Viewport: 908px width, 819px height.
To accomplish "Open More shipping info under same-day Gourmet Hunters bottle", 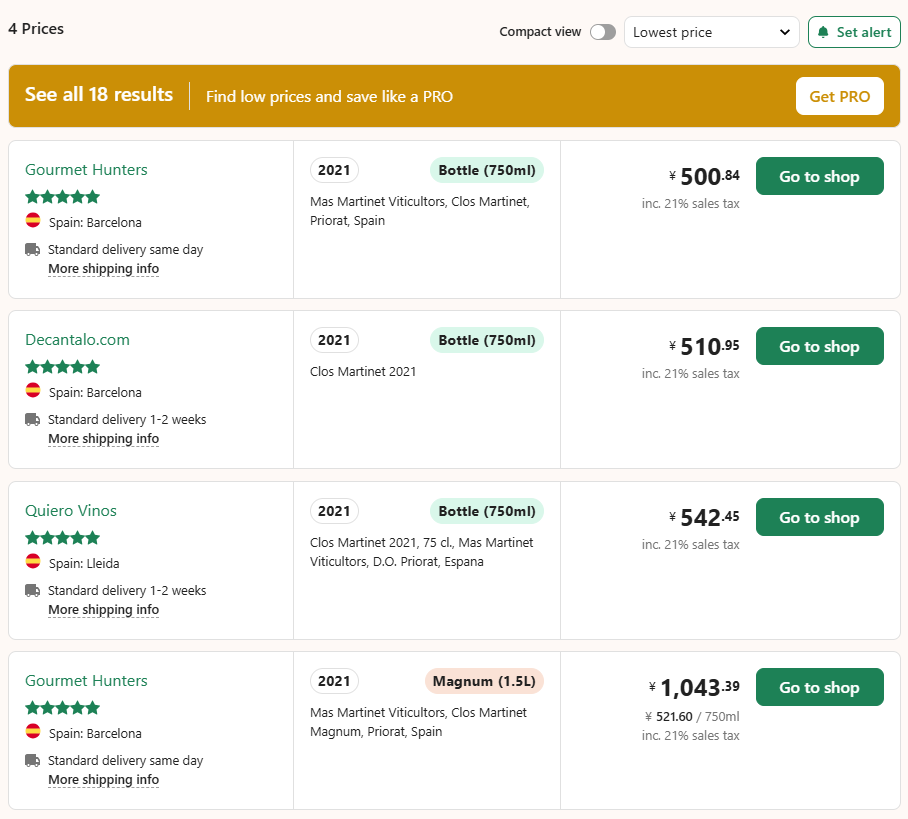I will point(103,269).
